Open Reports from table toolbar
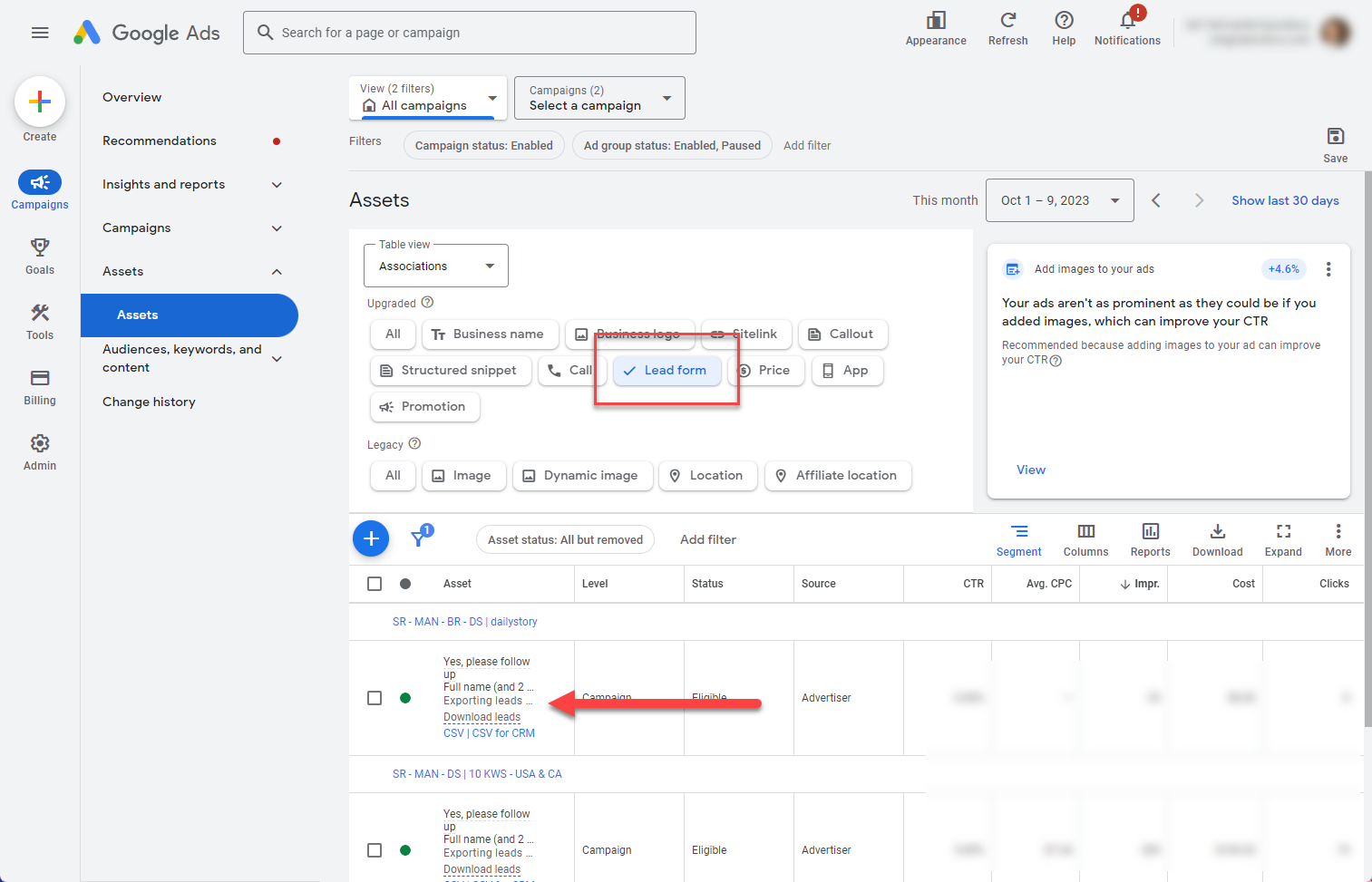This screenshot has width=1372, height=882. coord(1150,540)
